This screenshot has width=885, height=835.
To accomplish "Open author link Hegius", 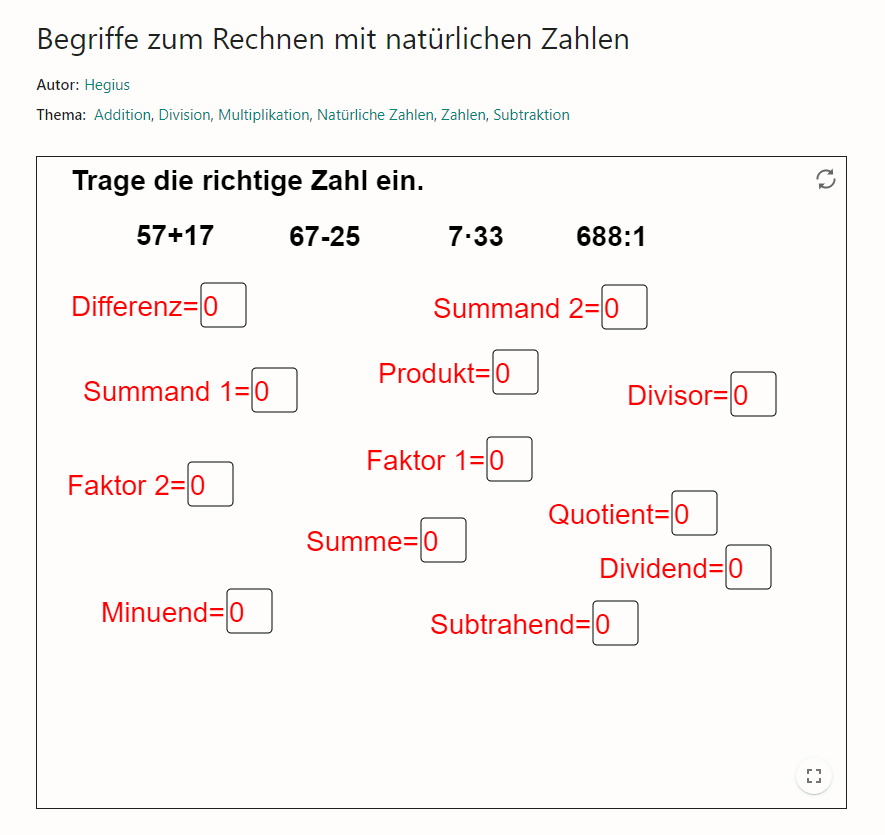I will pyautogui.click(x=107, y=85).
